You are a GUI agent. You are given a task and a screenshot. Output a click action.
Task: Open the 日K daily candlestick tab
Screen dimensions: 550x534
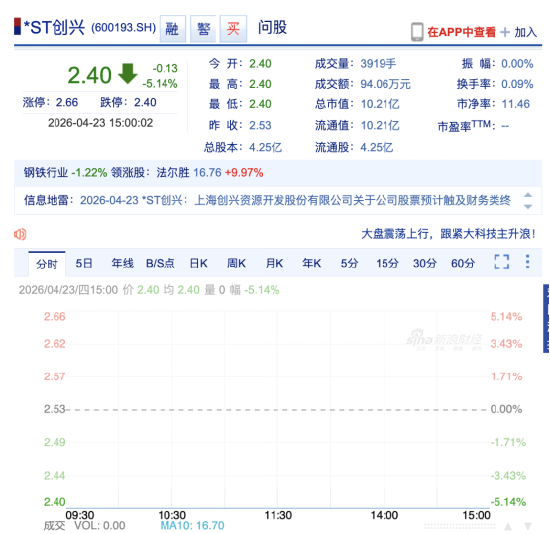(x=199, y=263)
